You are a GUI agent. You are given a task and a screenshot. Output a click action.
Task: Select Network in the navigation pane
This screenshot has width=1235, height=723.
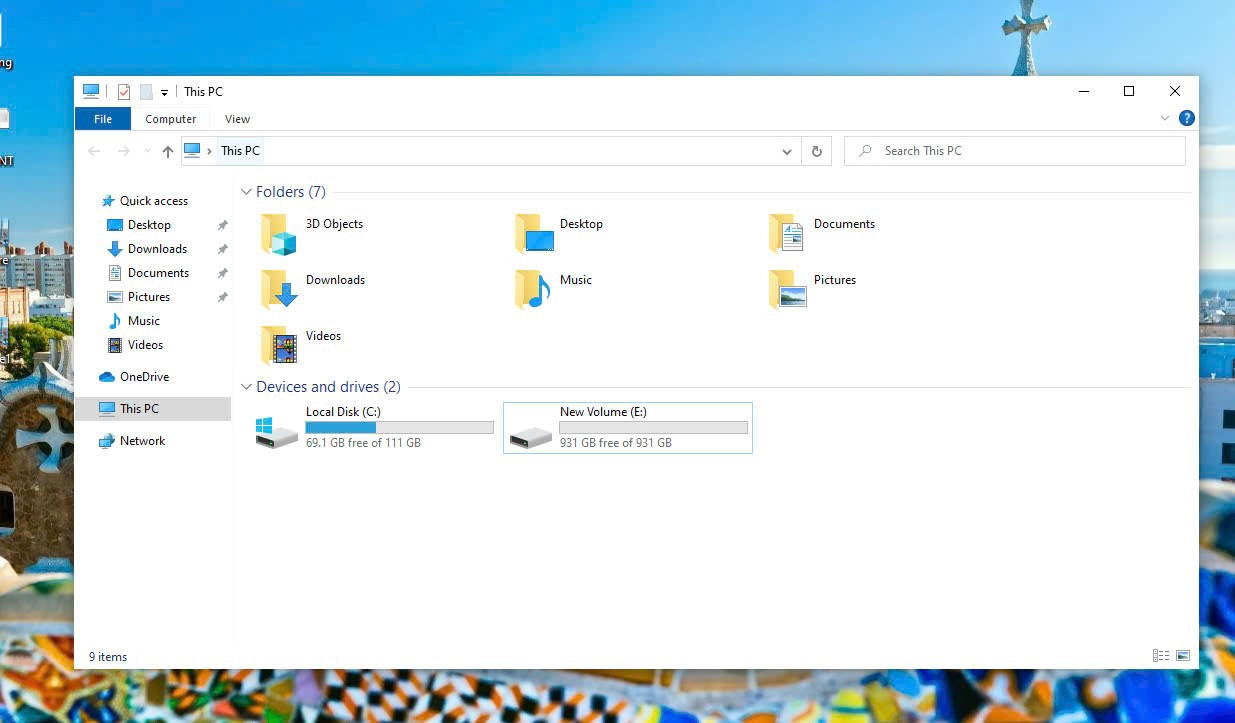pos(142,441)
